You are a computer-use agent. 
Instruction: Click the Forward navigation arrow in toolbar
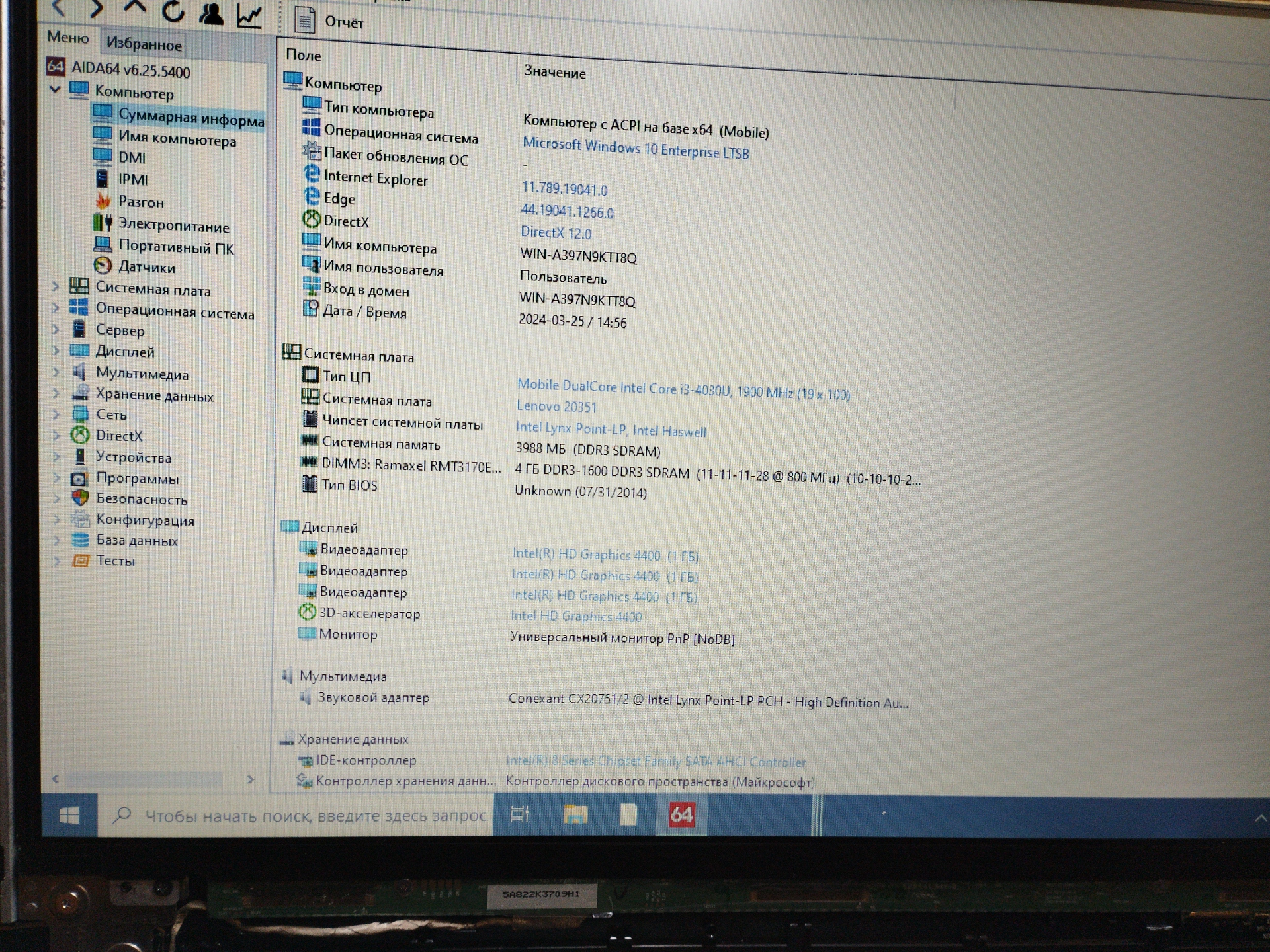(x=96, y=9)
